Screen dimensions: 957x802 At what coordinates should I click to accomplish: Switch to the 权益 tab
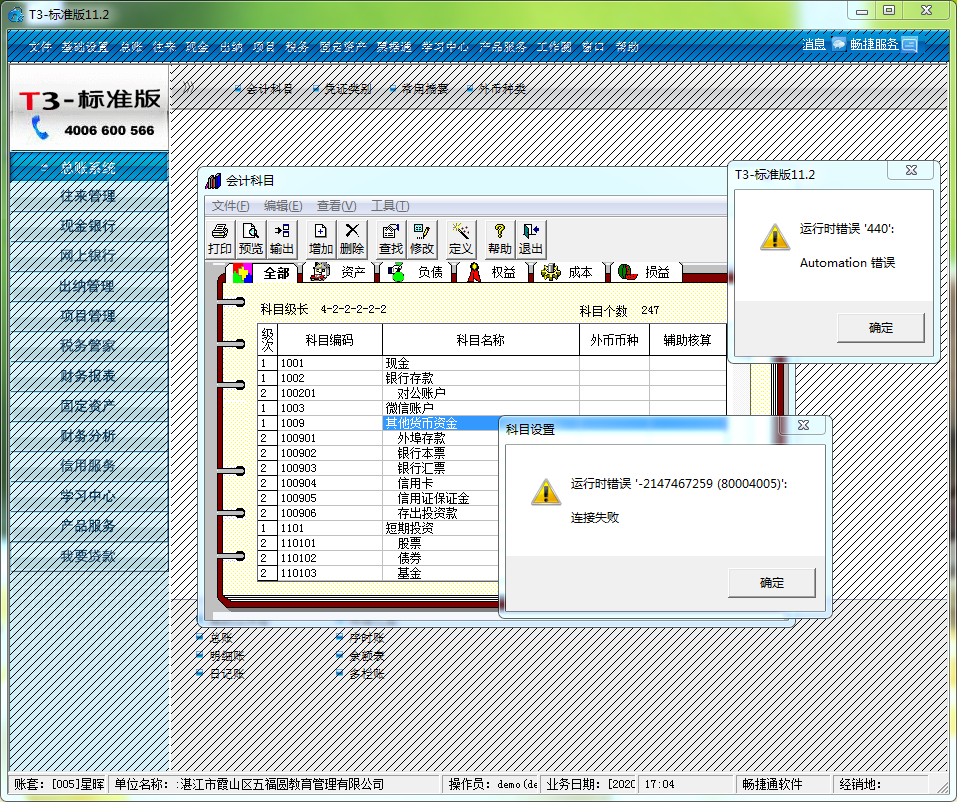tap(493, 272)
